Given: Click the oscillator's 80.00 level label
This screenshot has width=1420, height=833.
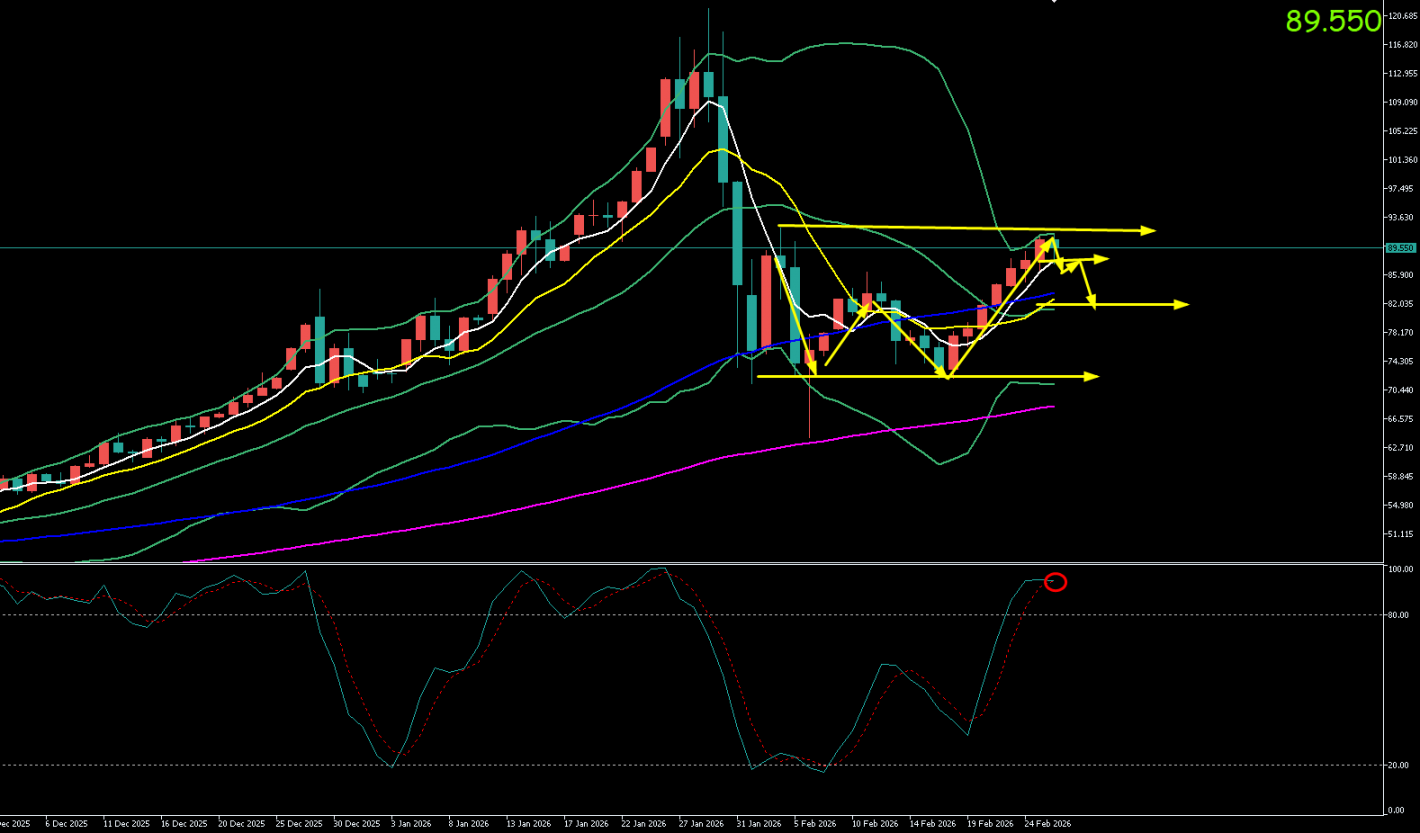Looking at the screenshot, I should pos(1397,615).
